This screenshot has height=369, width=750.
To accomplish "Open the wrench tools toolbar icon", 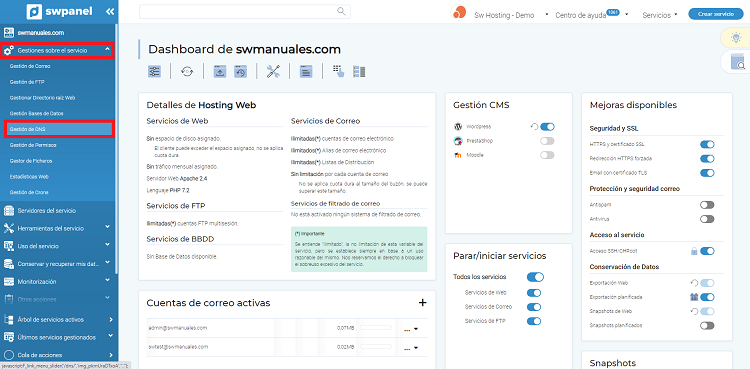I will 273,72.
